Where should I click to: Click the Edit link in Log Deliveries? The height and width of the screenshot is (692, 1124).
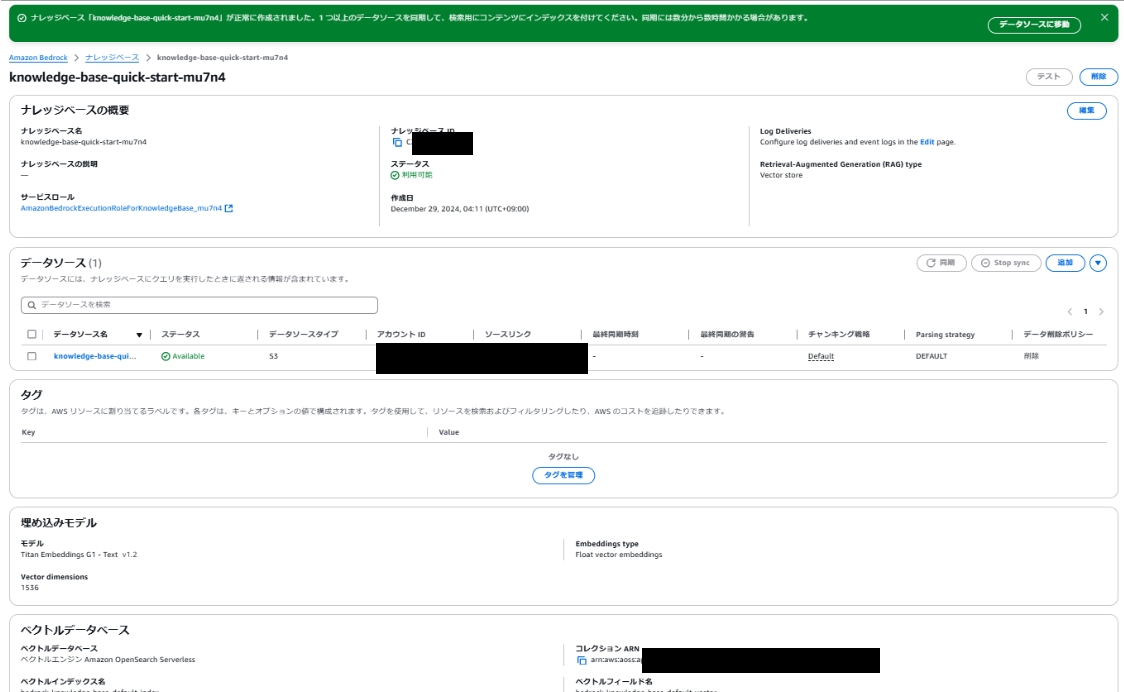927,142
